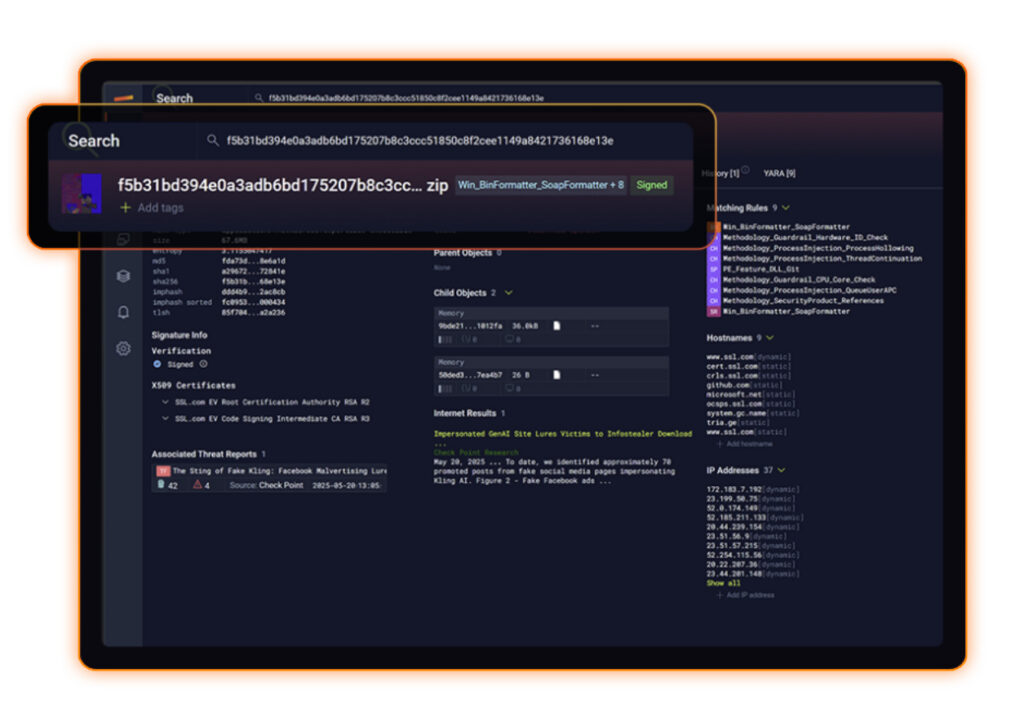Select the Methodology_ProcessInjection_QueueUserAPC rule
The width and height of the screenshot is (1024, 726).
coord(809,290)
